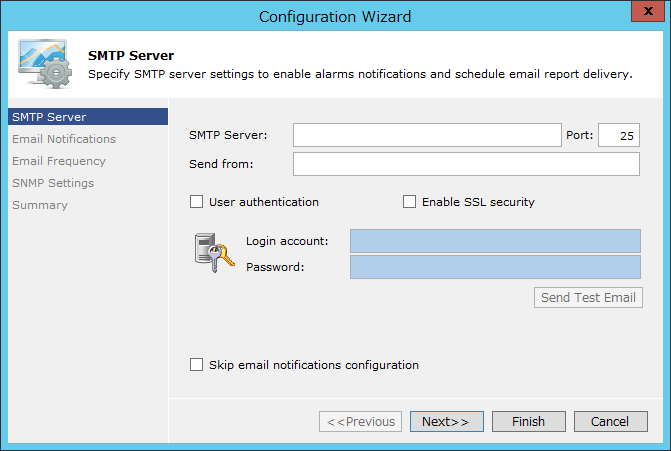This screenshot has height=451, width=671.
Task: Click the Next>> button
Action: pos(447,421)
